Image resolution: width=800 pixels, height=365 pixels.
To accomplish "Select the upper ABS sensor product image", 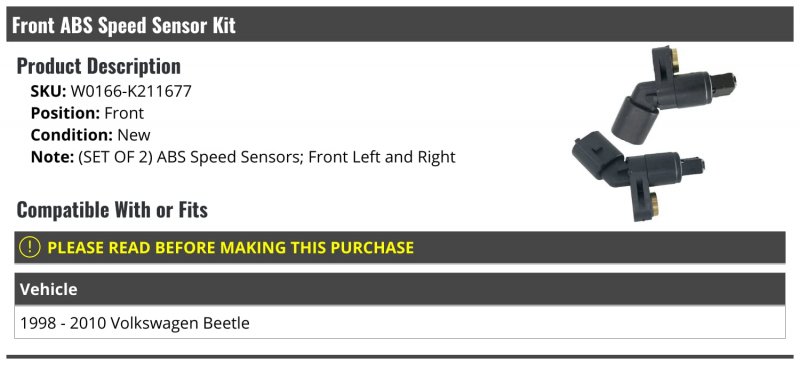I will click(x=673, y=94).
